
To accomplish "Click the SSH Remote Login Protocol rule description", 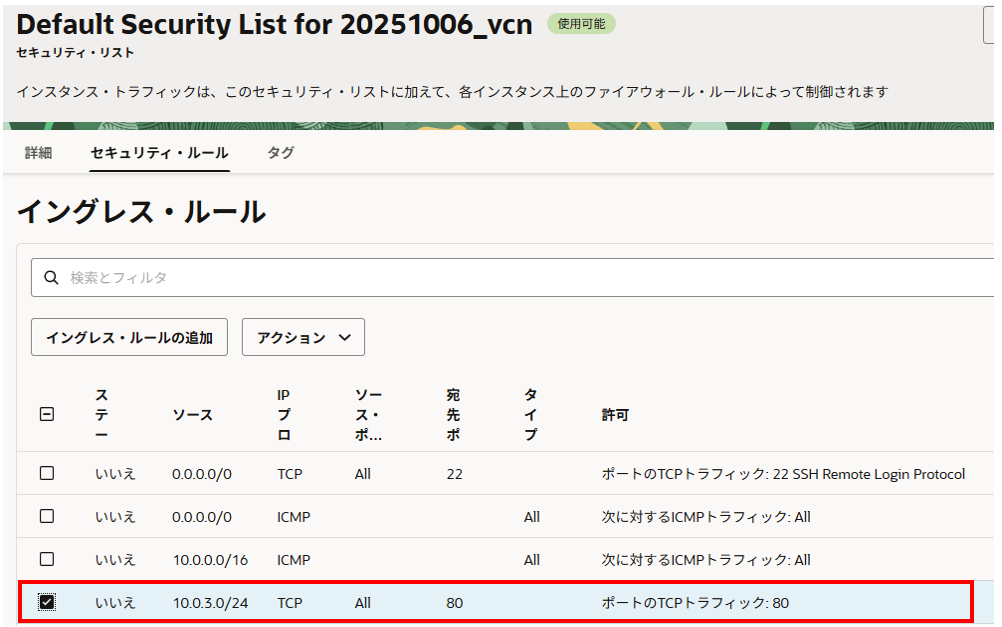I will pos(783,474).
